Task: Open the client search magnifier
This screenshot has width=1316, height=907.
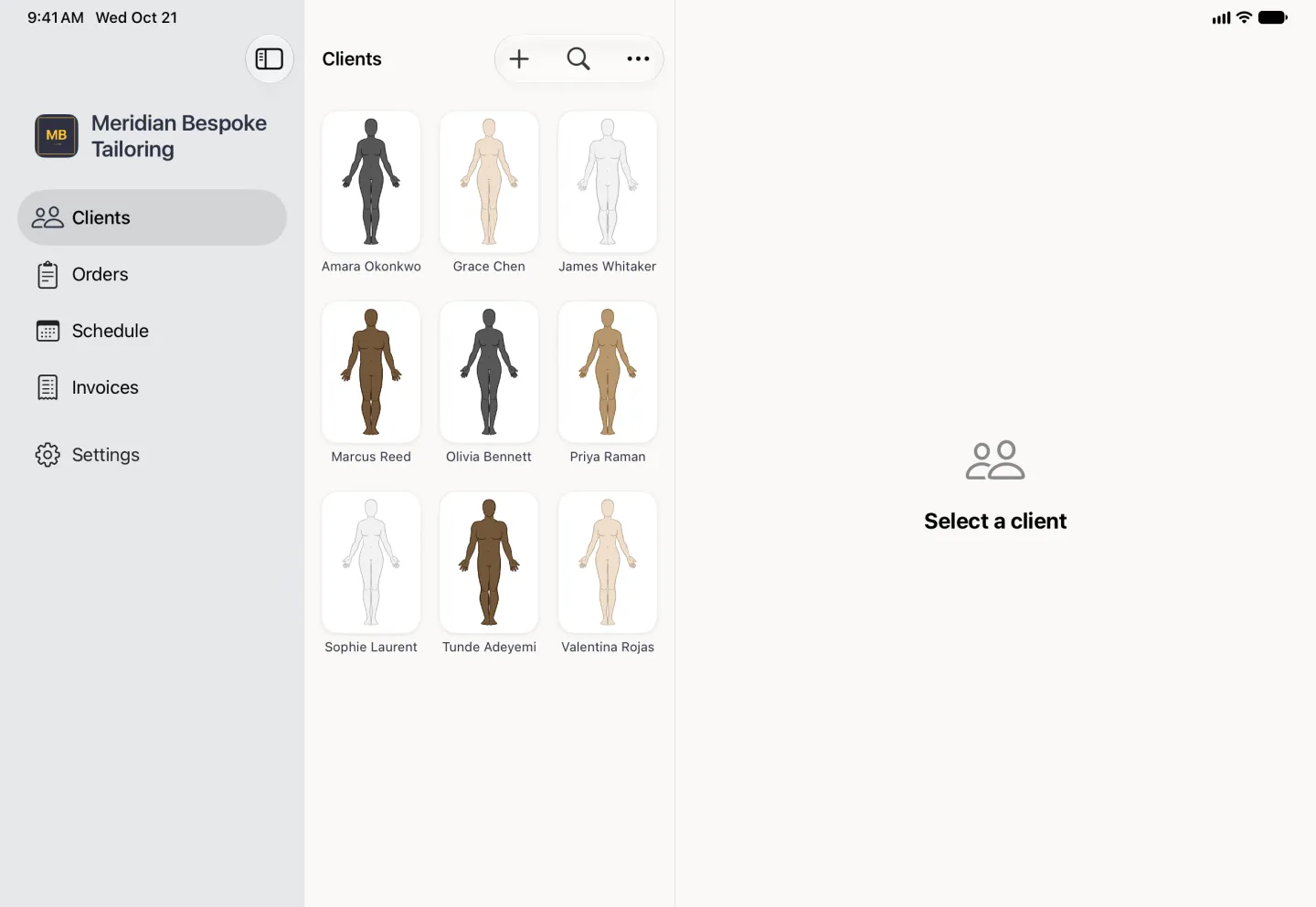Action: (578, 58)
